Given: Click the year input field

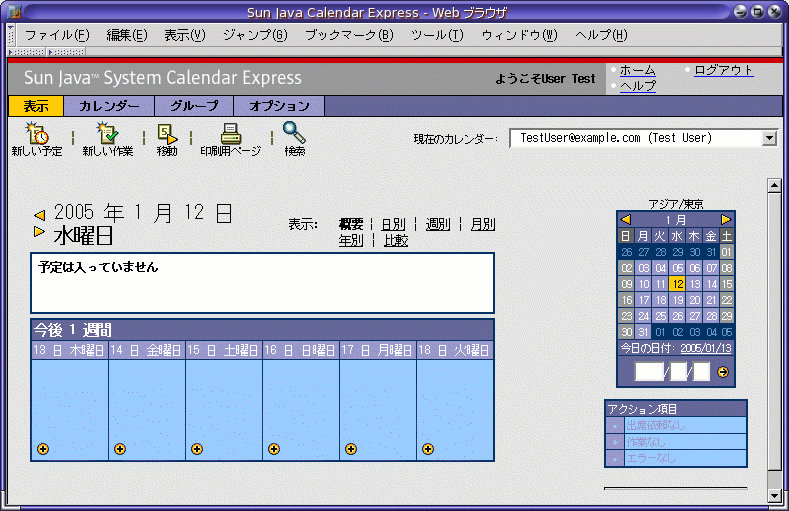Looking at the screenshot, I should [x=649, y=372].
